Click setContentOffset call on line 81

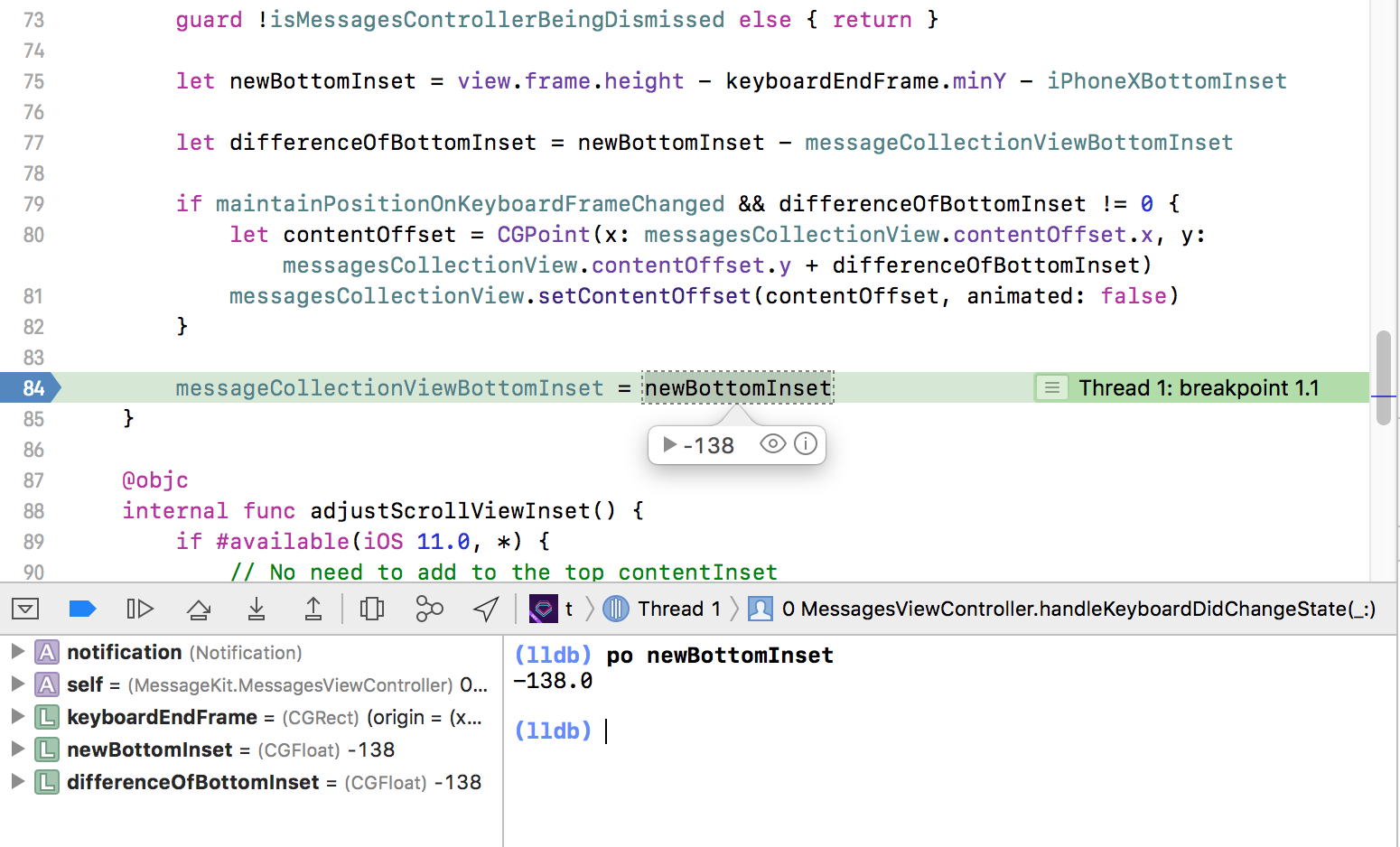click(x=644, y=295)
